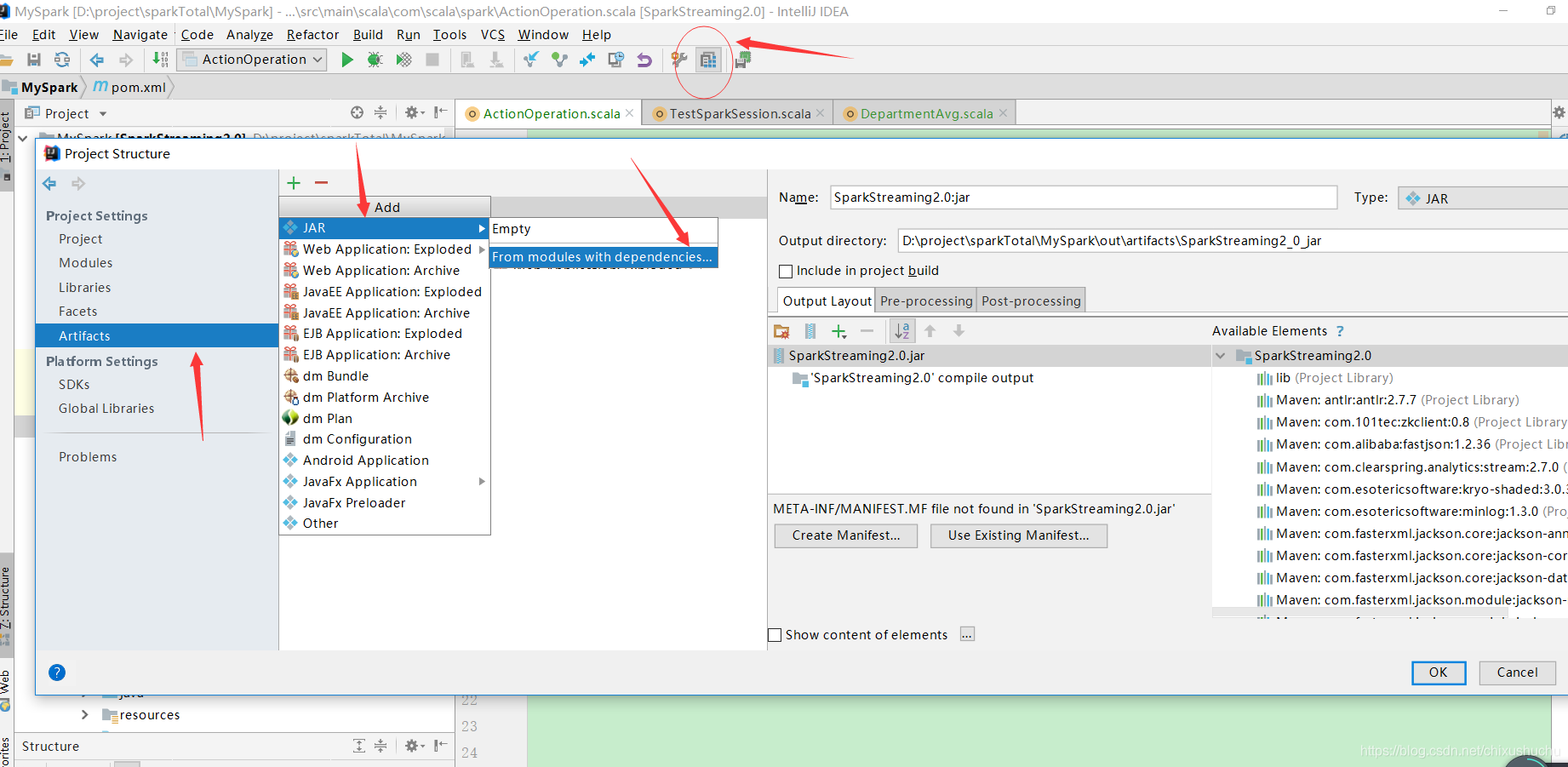1568x767 pixels.
Task: Click the ellipsis button beside Show content
Action: point(967,634)
